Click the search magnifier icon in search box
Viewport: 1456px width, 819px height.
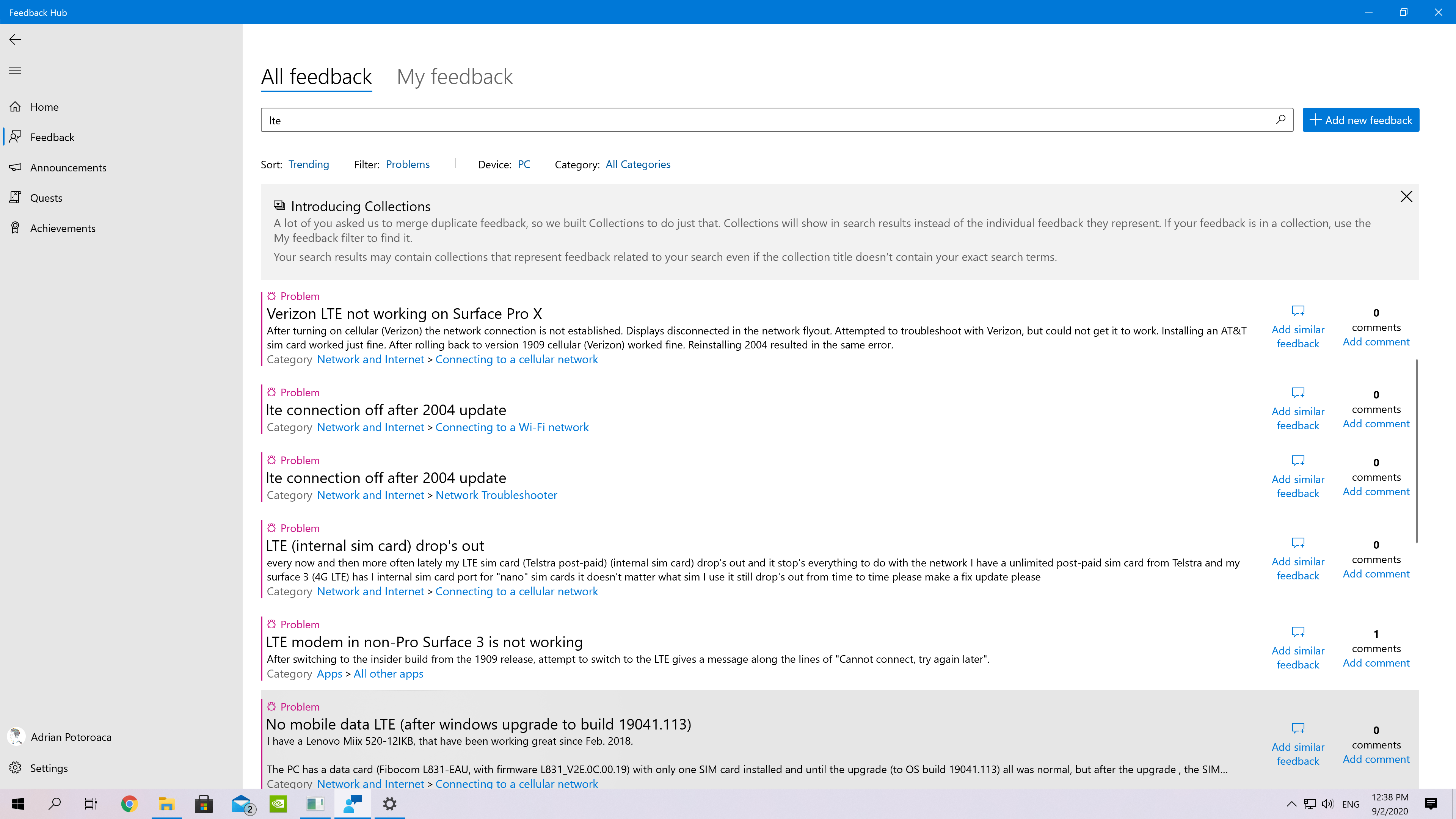(1280, 120)
